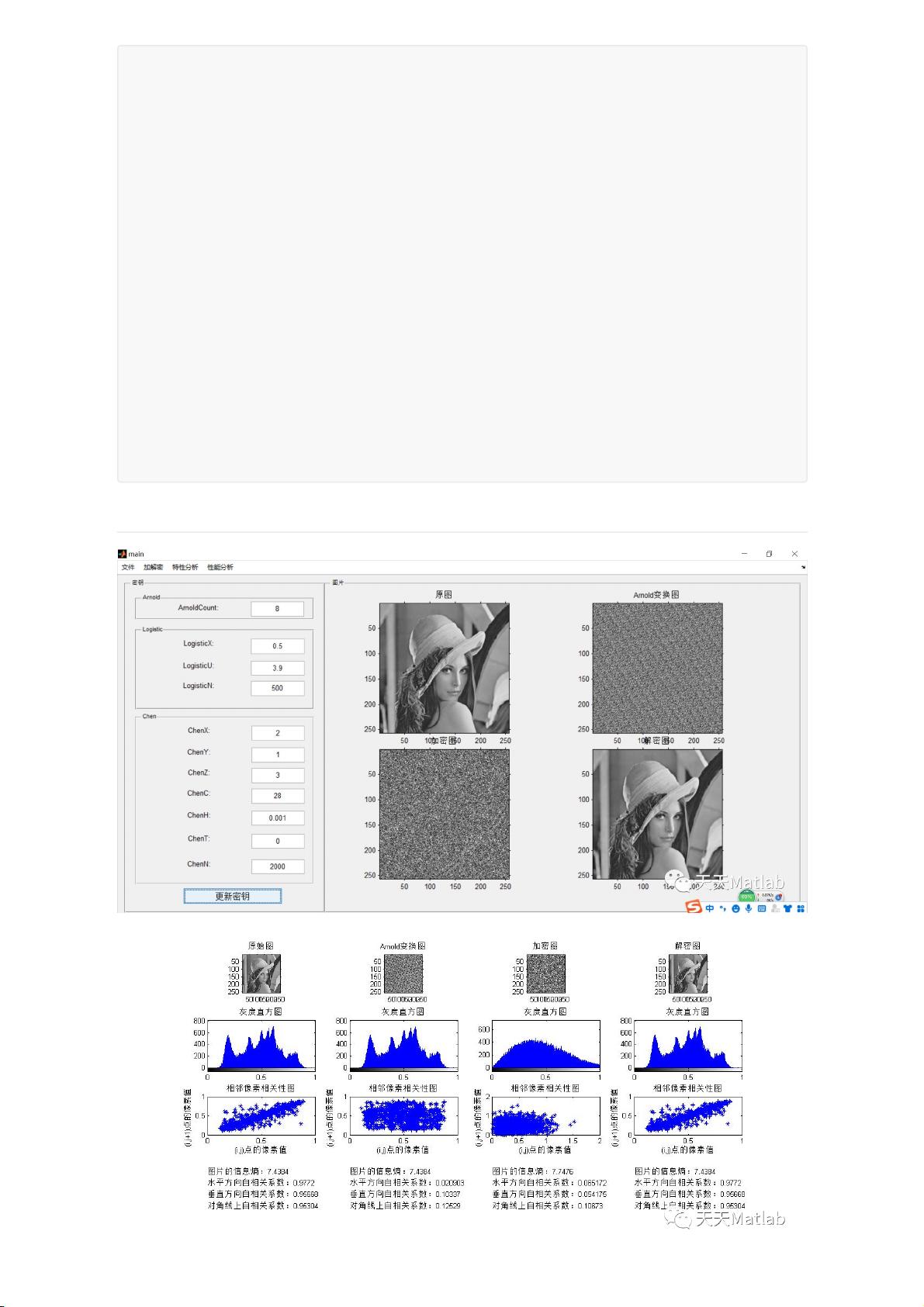Click the ChenH input field showing 0.001
The image size is (924, 1307).
277,818
